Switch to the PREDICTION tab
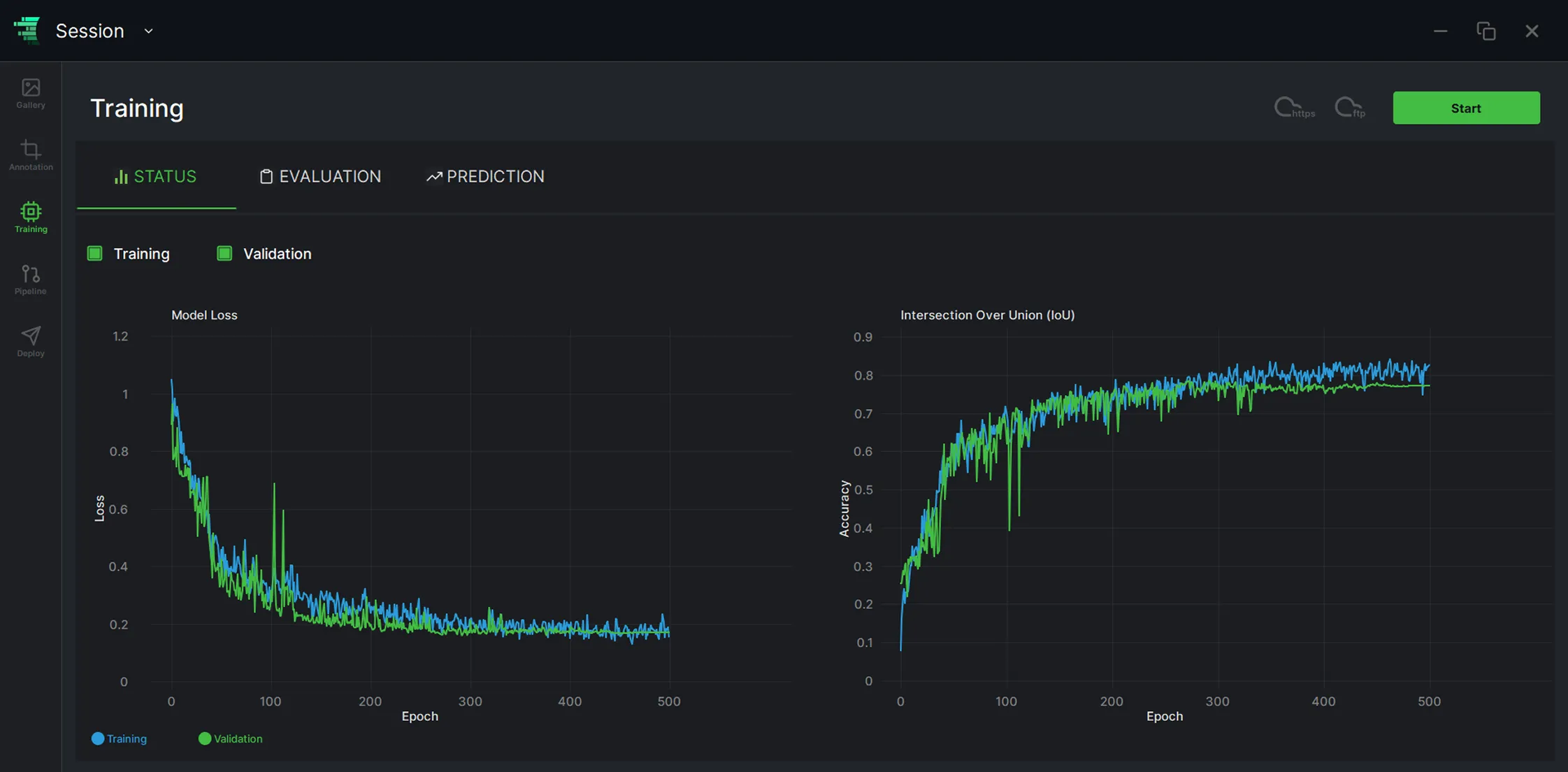Viewport: 1568px width, 772px height. point(485,176)
